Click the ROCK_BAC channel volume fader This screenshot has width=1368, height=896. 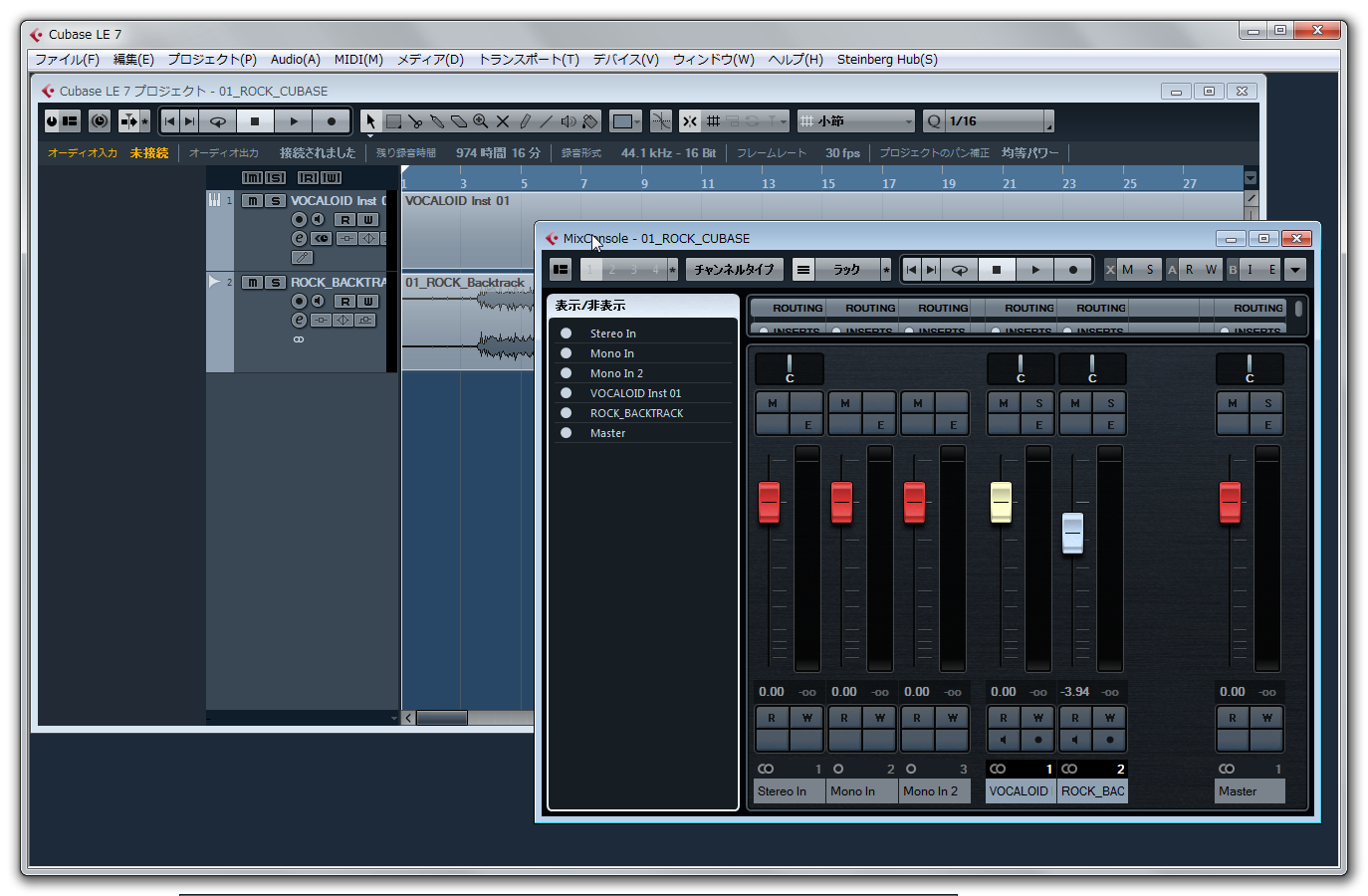tap(1072, 534)
